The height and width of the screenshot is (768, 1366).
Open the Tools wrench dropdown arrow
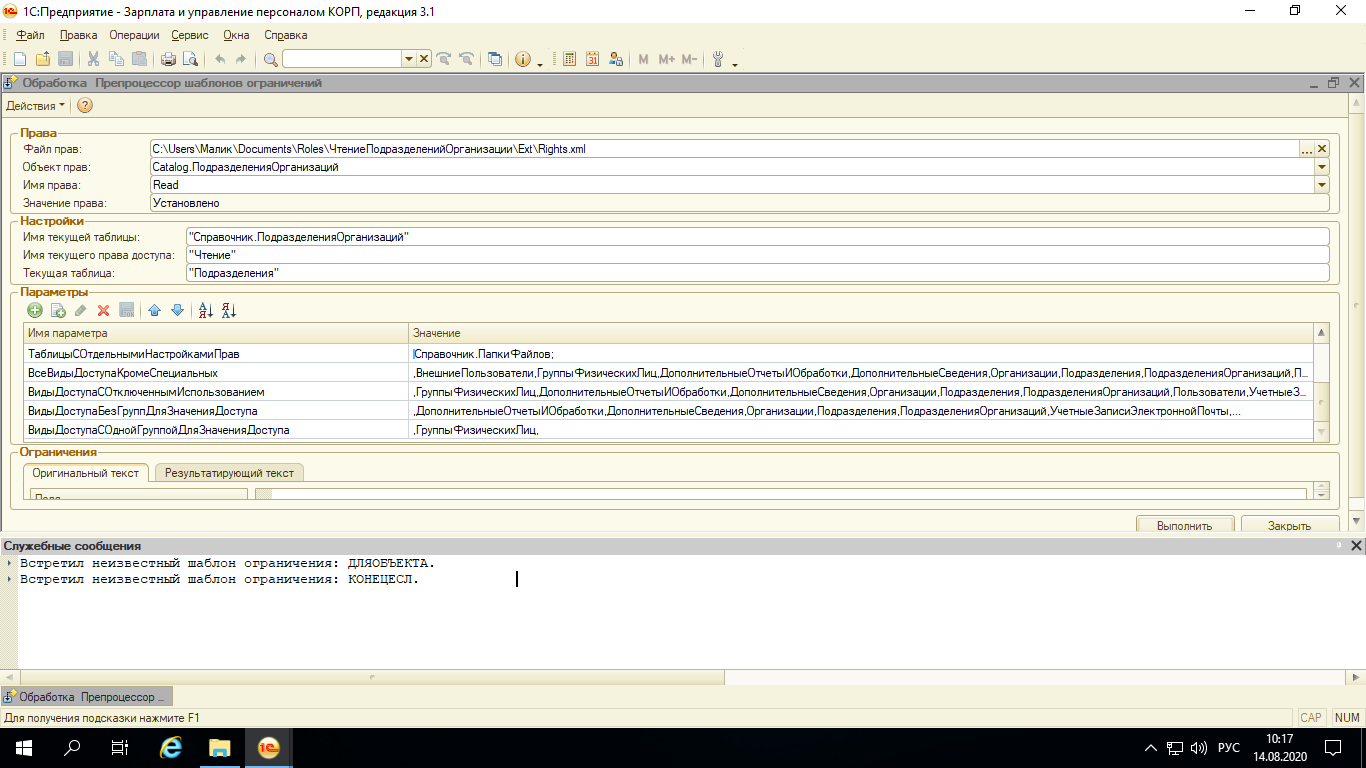[735, 63]
